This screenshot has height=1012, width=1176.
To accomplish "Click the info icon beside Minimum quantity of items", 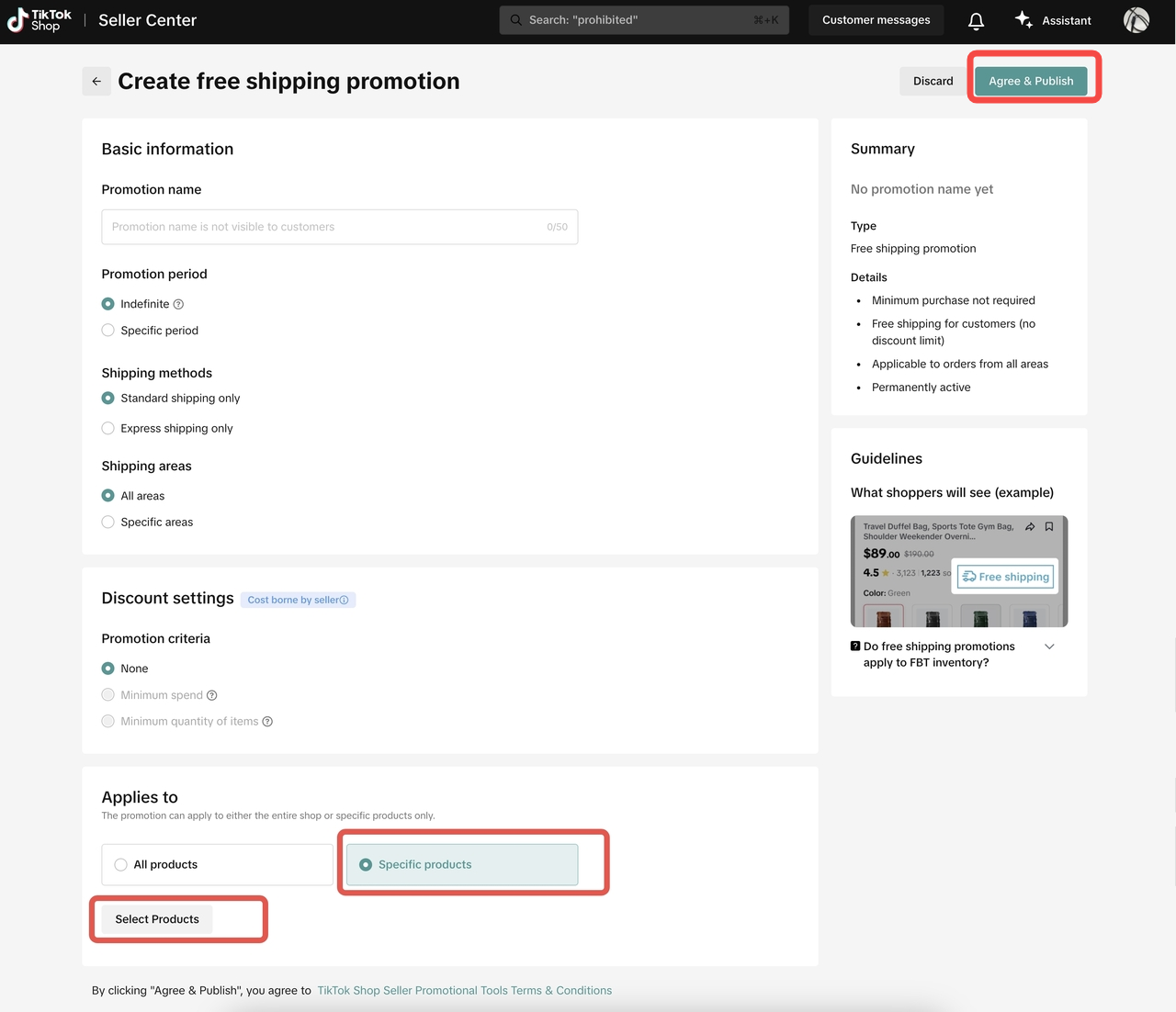I will pos(267,722).
